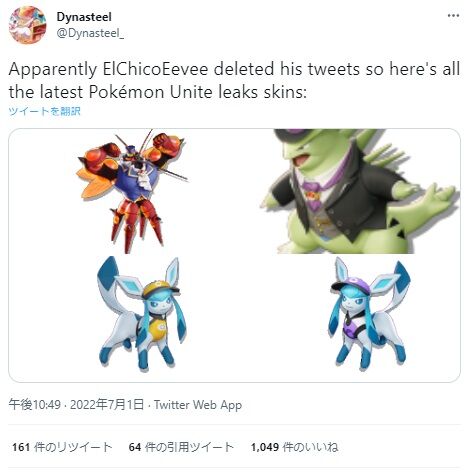Click the @Dynasteel_ handle
This screenshot has width=474, height=476.
(x=90, y=34)
